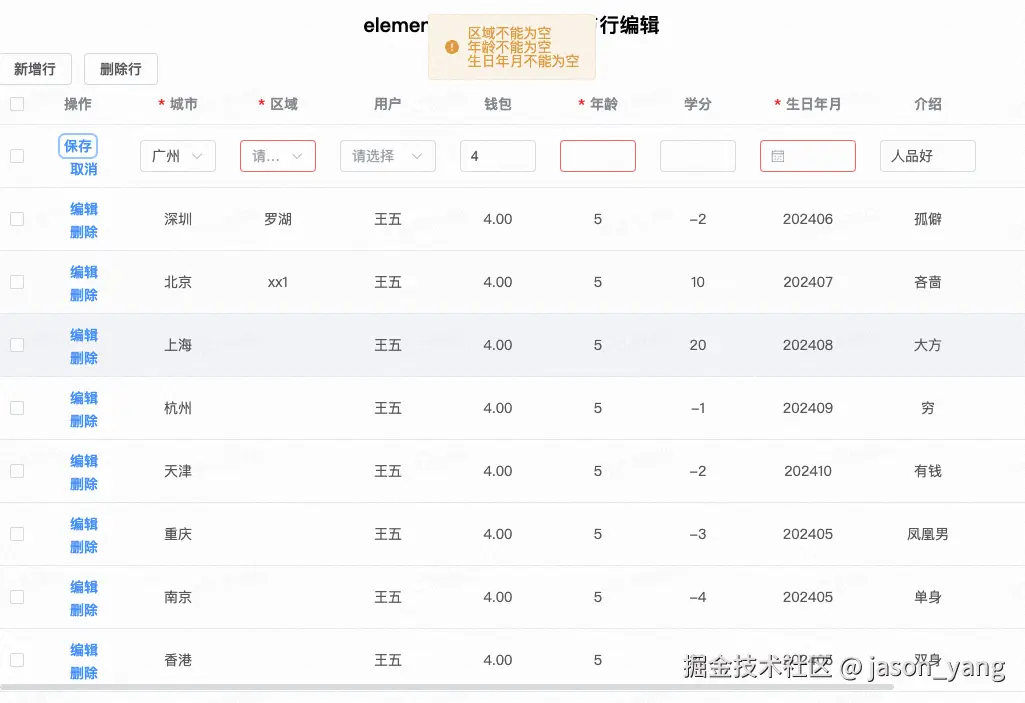Check the box for the 深圳 row
Screen dimensions: 1025x703
click(17, 219)
